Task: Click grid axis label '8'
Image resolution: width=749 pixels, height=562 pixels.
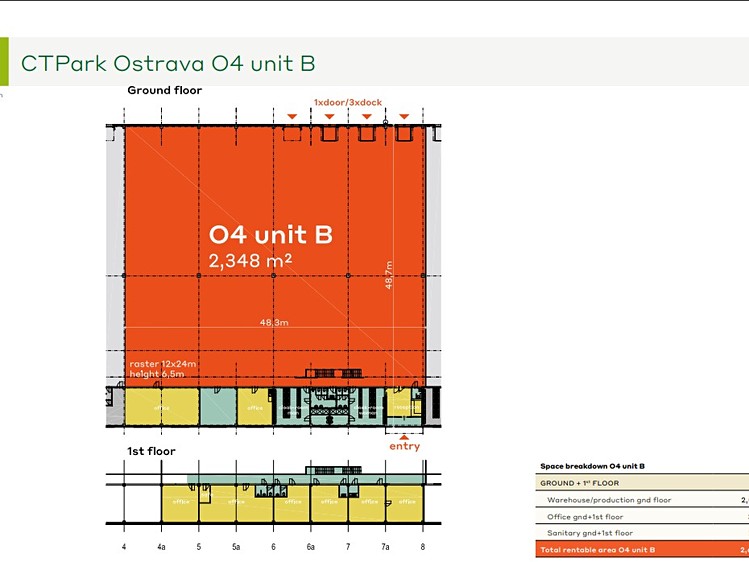Action: point(423,547)
